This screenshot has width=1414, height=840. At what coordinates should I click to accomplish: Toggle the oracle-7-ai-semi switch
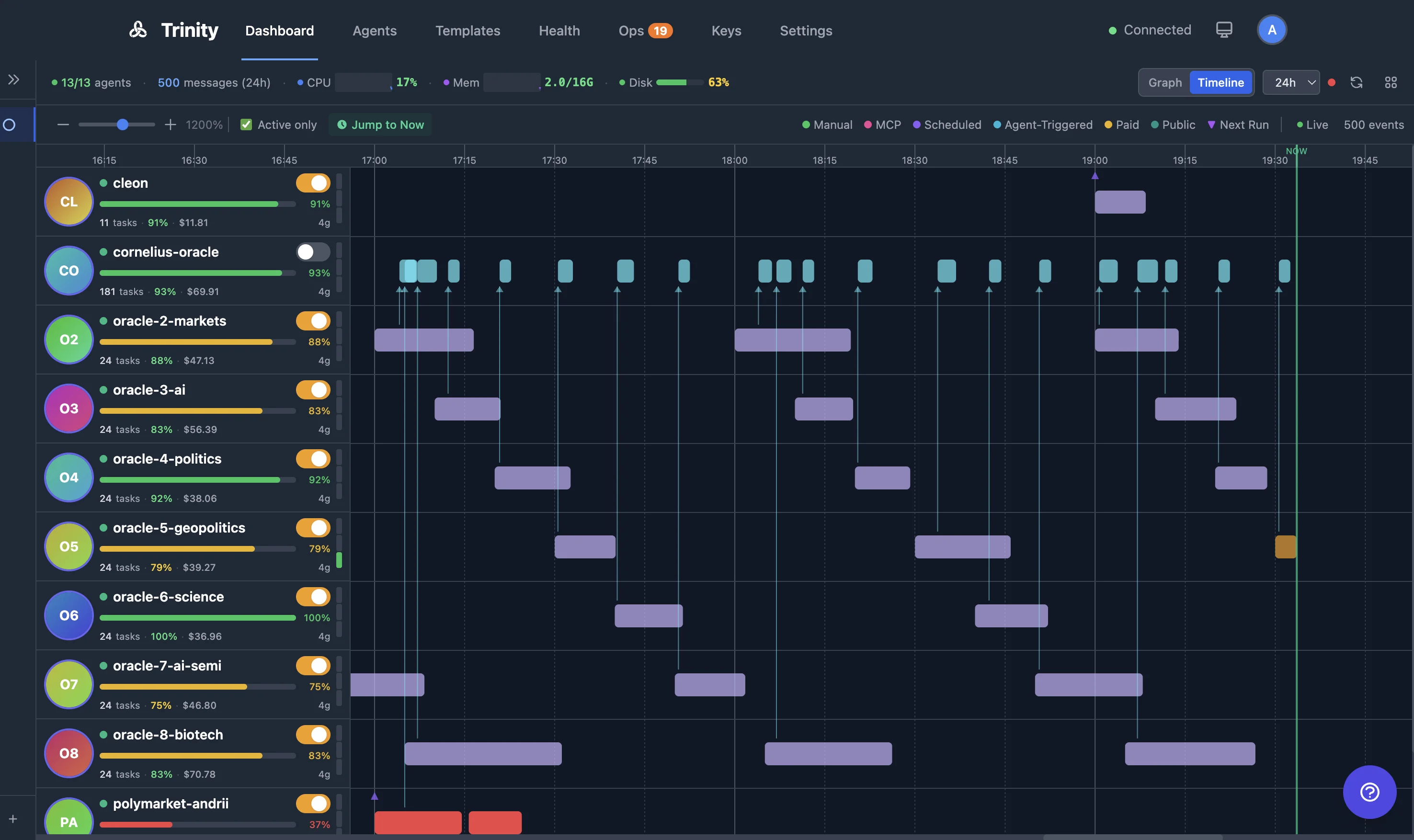pyautogui.click(x=313, y=666)
